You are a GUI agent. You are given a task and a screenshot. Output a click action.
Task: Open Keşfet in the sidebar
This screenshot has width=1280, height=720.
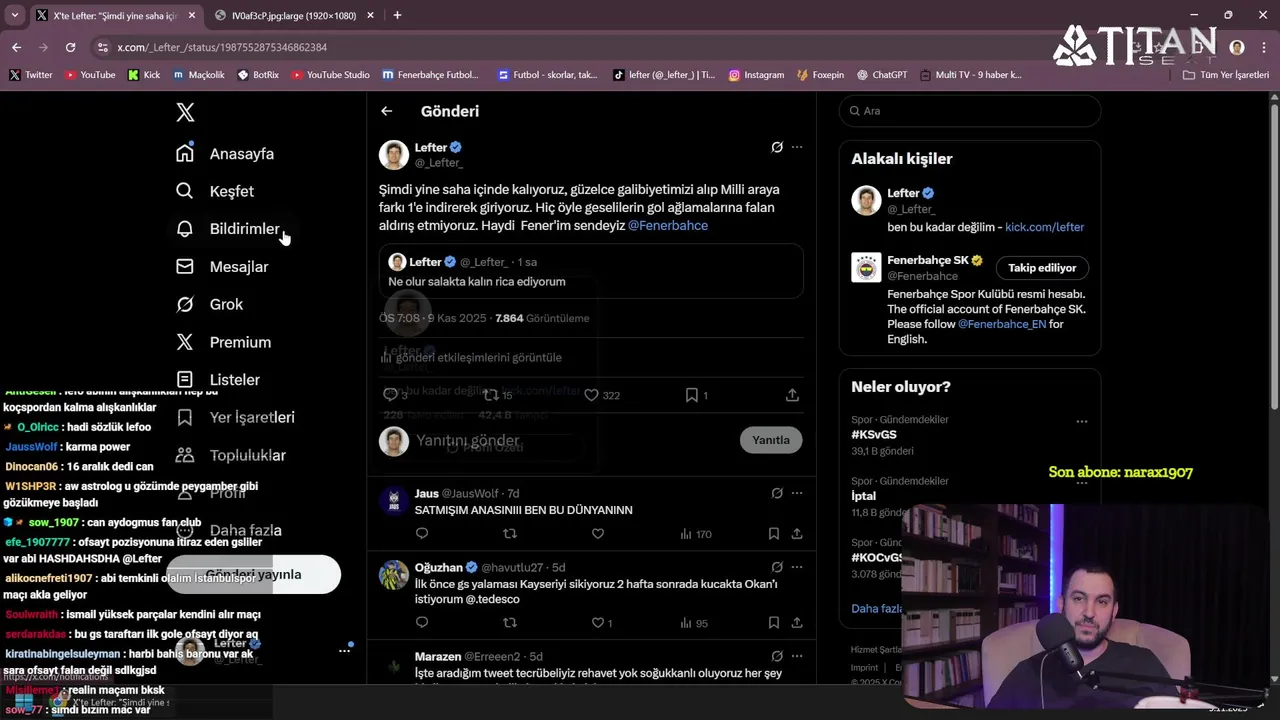point(215,191)
